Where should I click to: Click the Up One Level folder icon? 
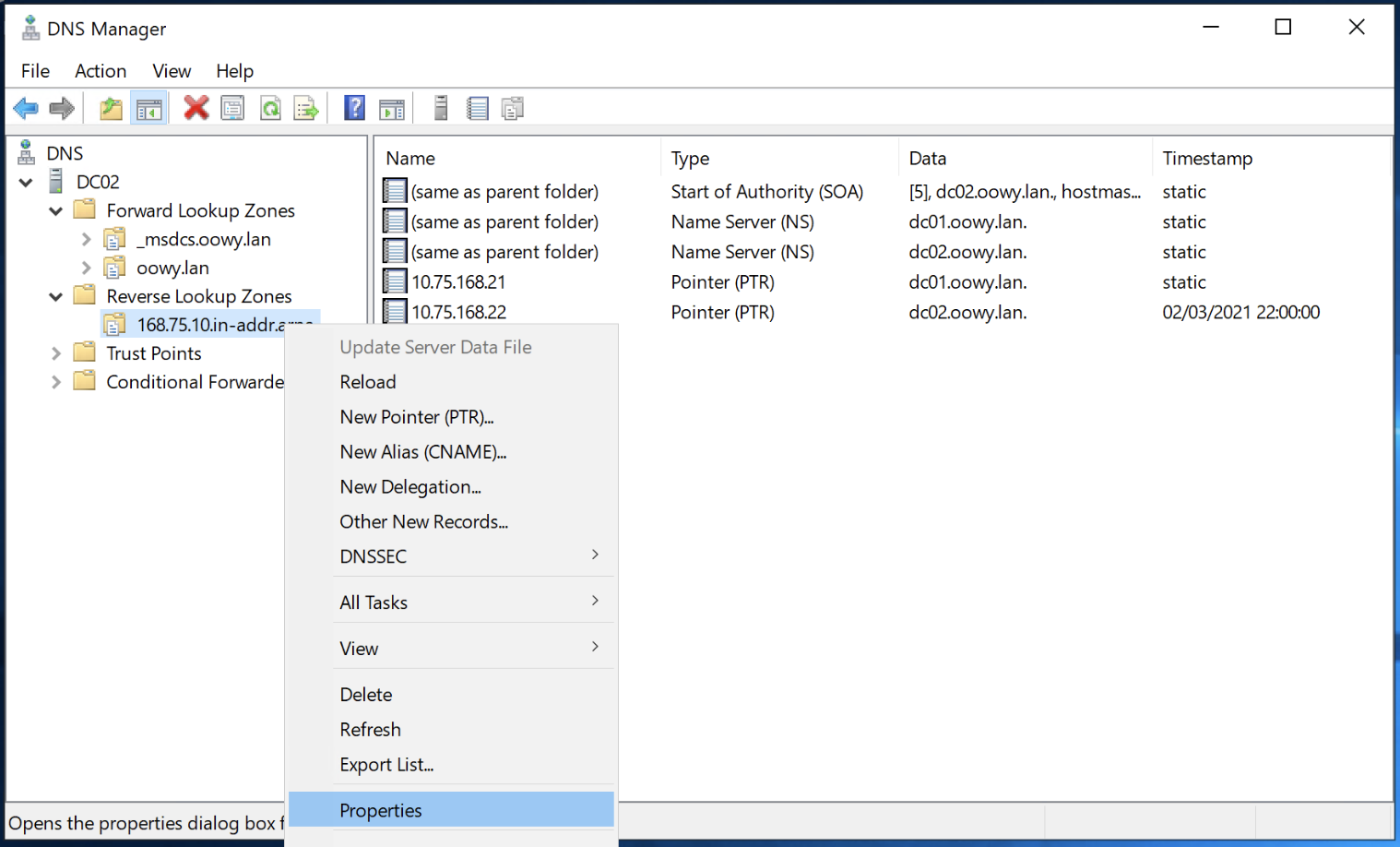coord(111,109)
